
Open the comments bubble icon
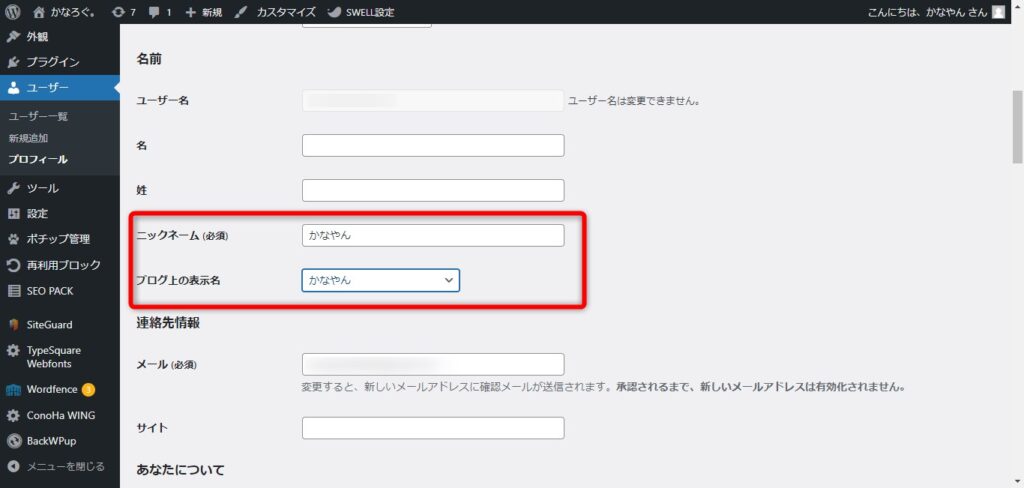click(x=156, y=12)
